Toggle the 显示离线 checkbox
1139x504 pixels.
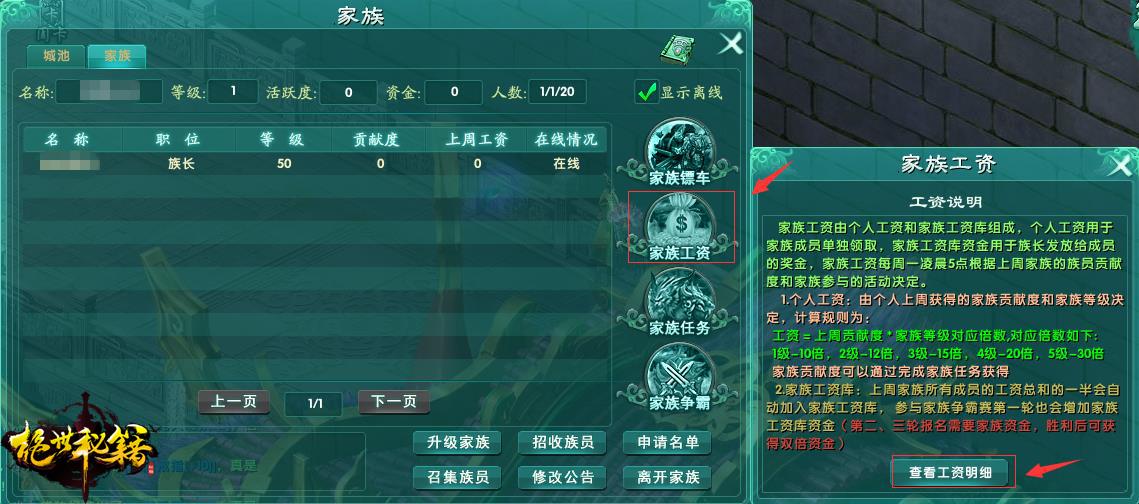(646, 92)
